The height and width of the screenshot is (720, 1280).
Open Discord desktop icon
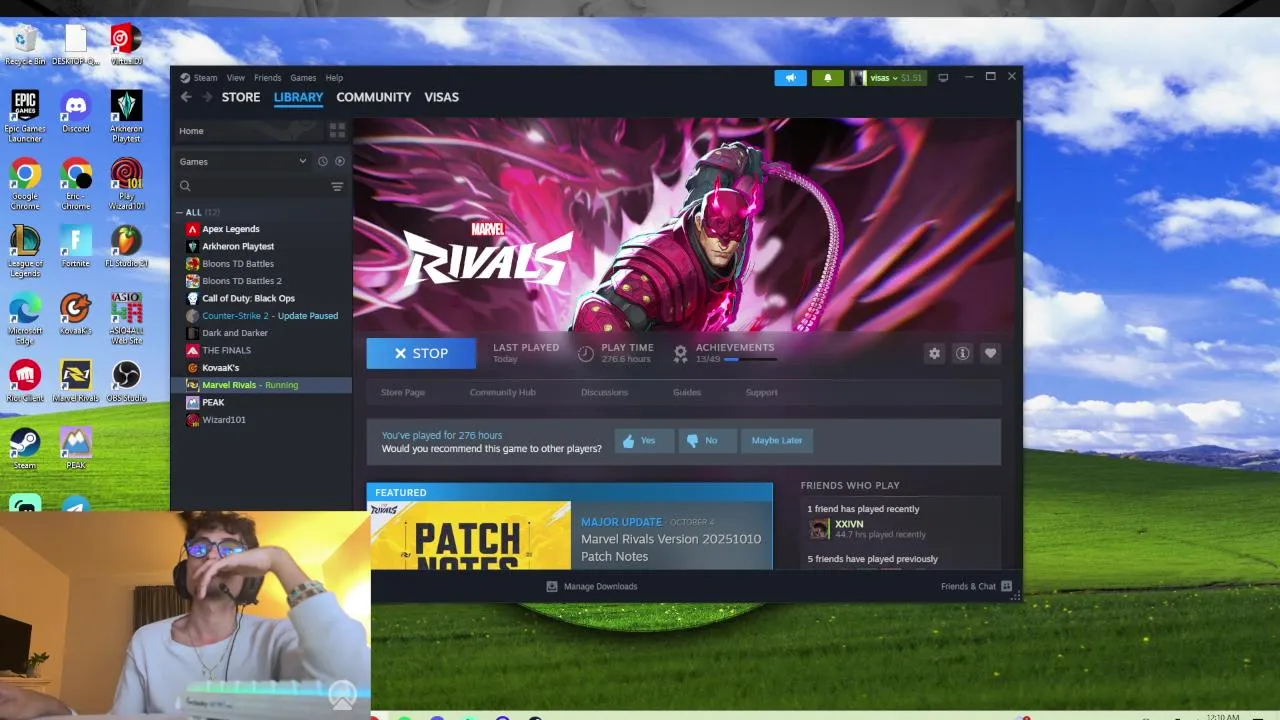click(x=76, y=111)
